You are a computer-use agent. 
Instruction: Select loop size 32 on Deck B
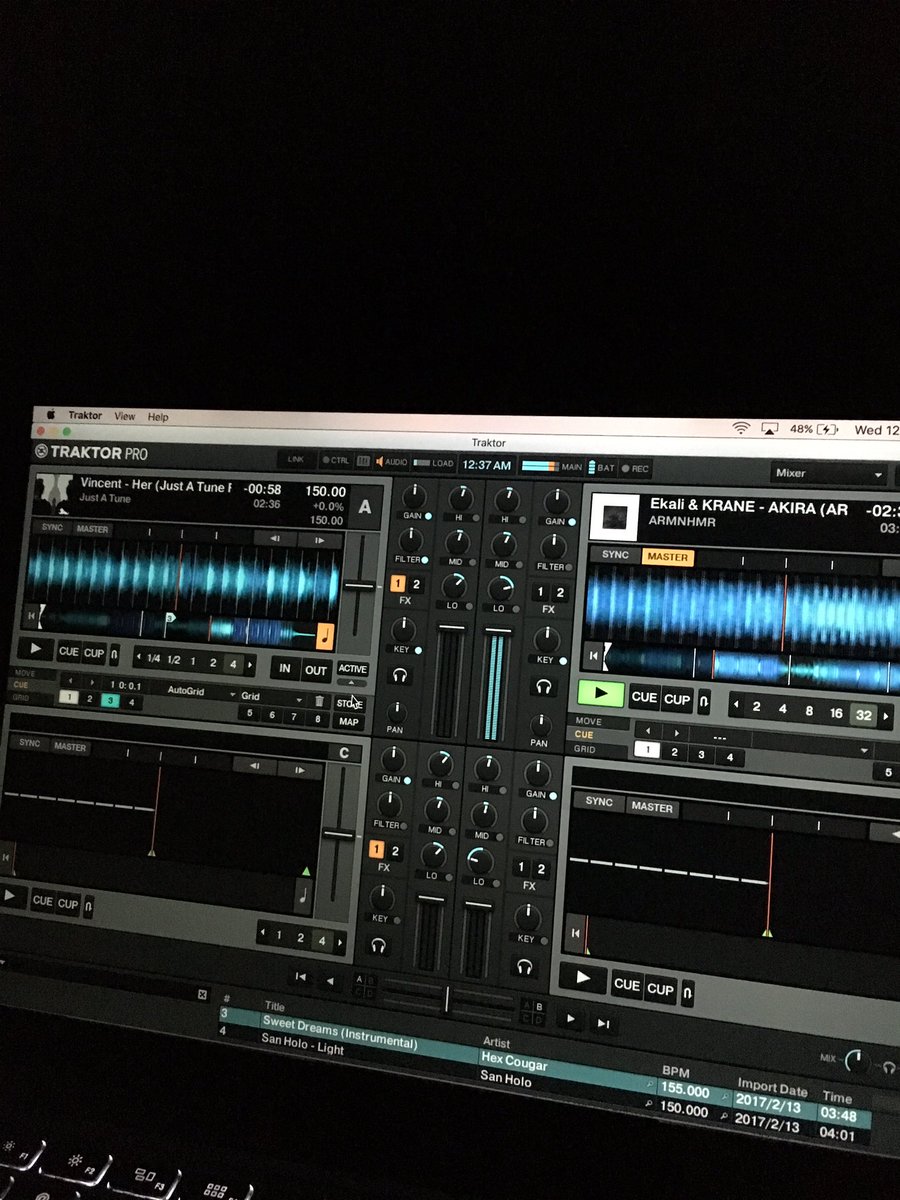[862, 715]
